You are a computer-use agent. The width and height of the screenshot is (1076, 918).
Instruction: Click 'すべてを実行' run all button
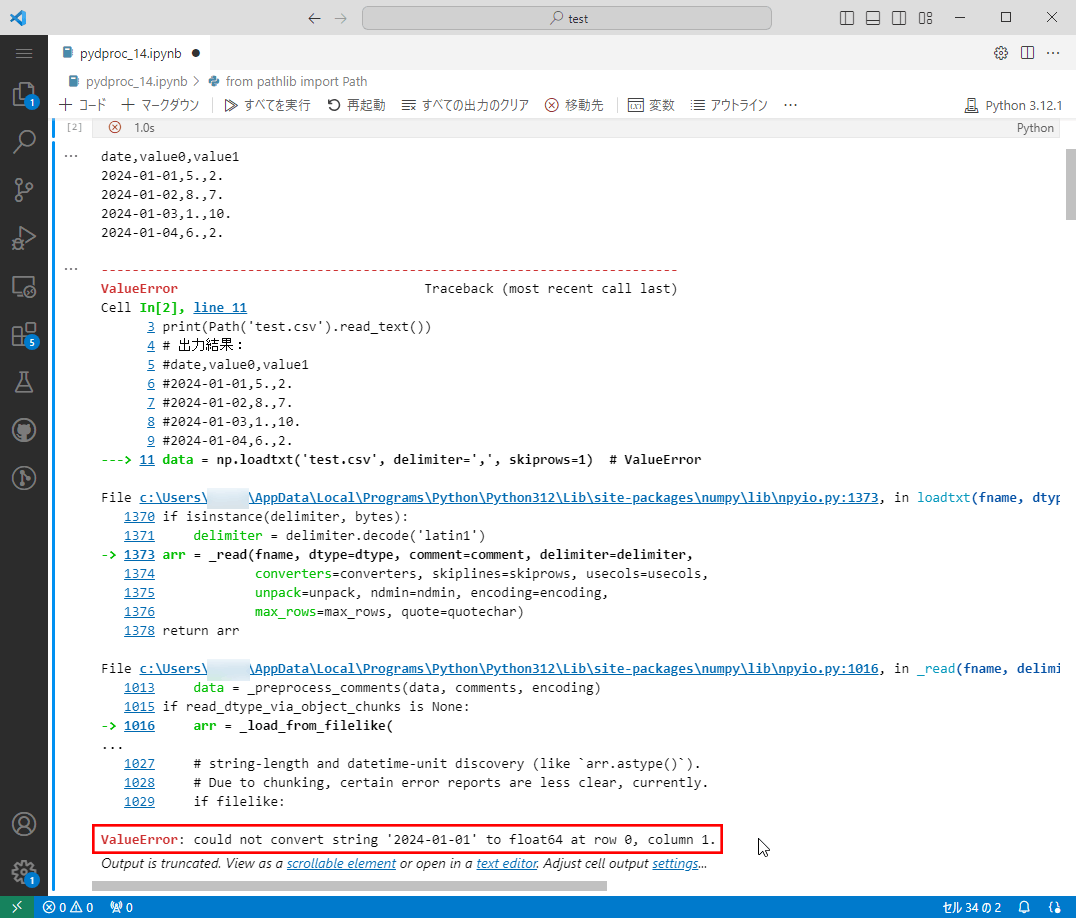pos(267,105)
